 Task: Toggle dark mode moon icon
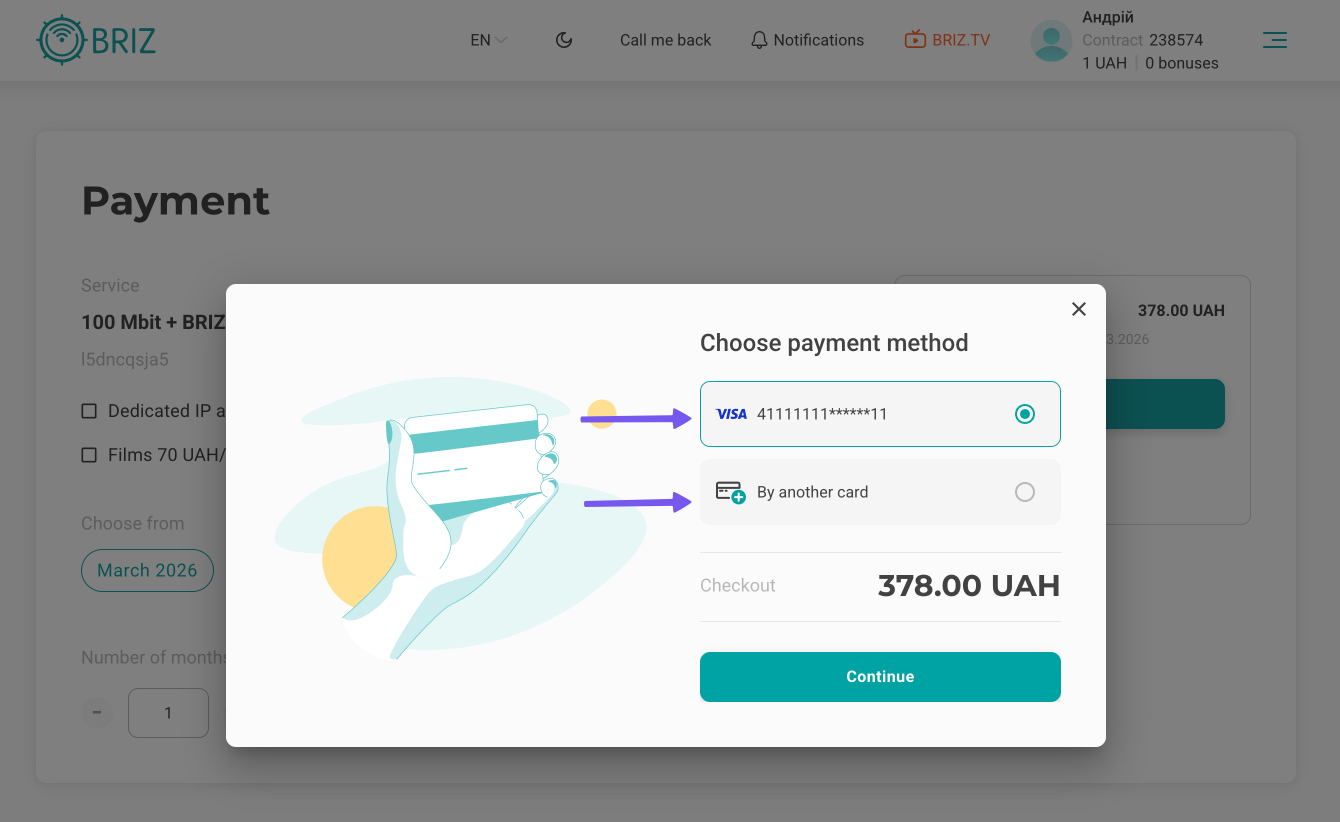564,40
